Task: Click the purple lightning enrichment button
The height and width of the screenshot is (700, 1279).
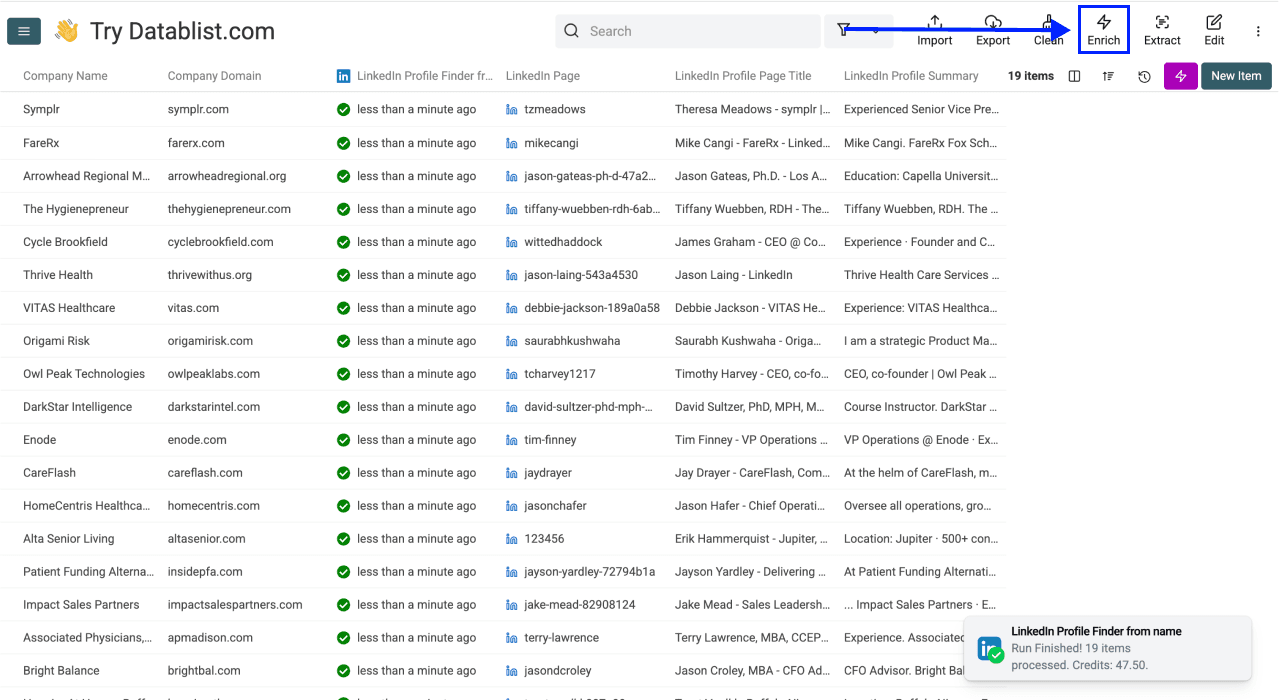Action: (x=1180, y=75)
